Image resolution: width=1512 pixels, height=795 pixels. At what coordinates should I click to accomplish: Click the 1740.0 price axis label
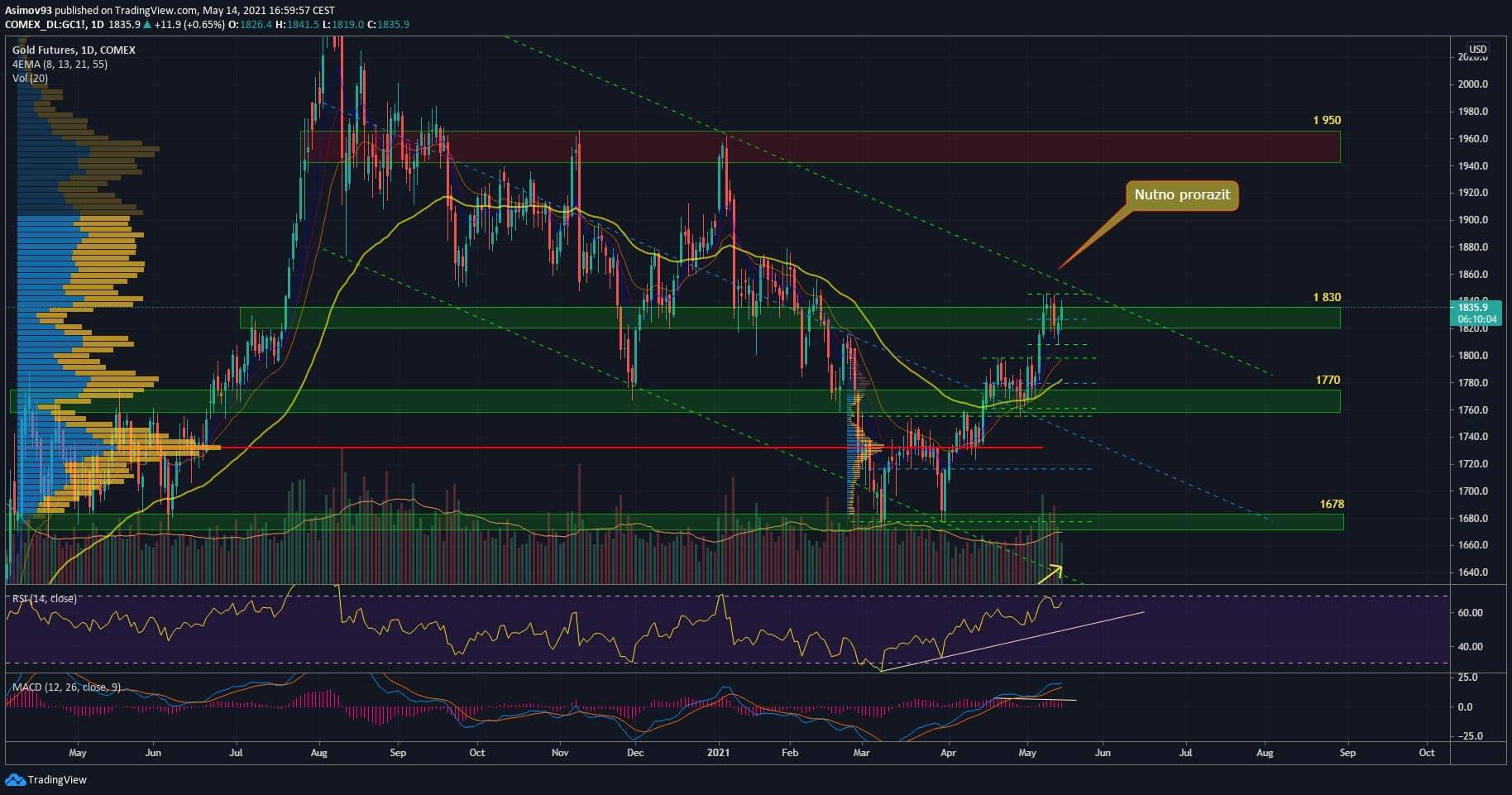point(1472,437)
